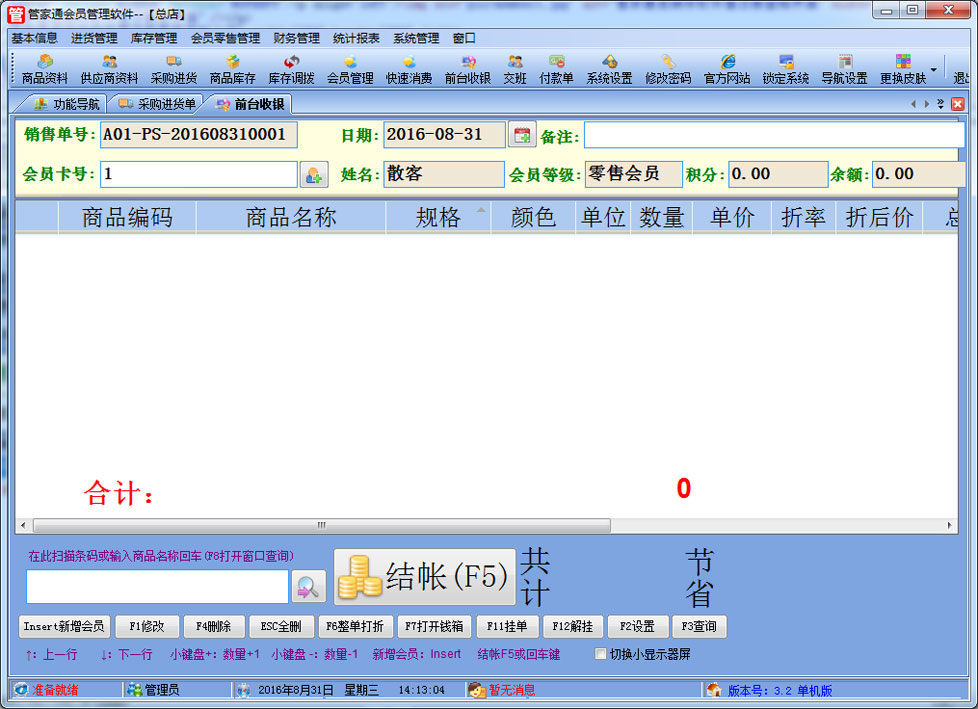Open 官方网站 toolbar shortcut

(727, 69)
